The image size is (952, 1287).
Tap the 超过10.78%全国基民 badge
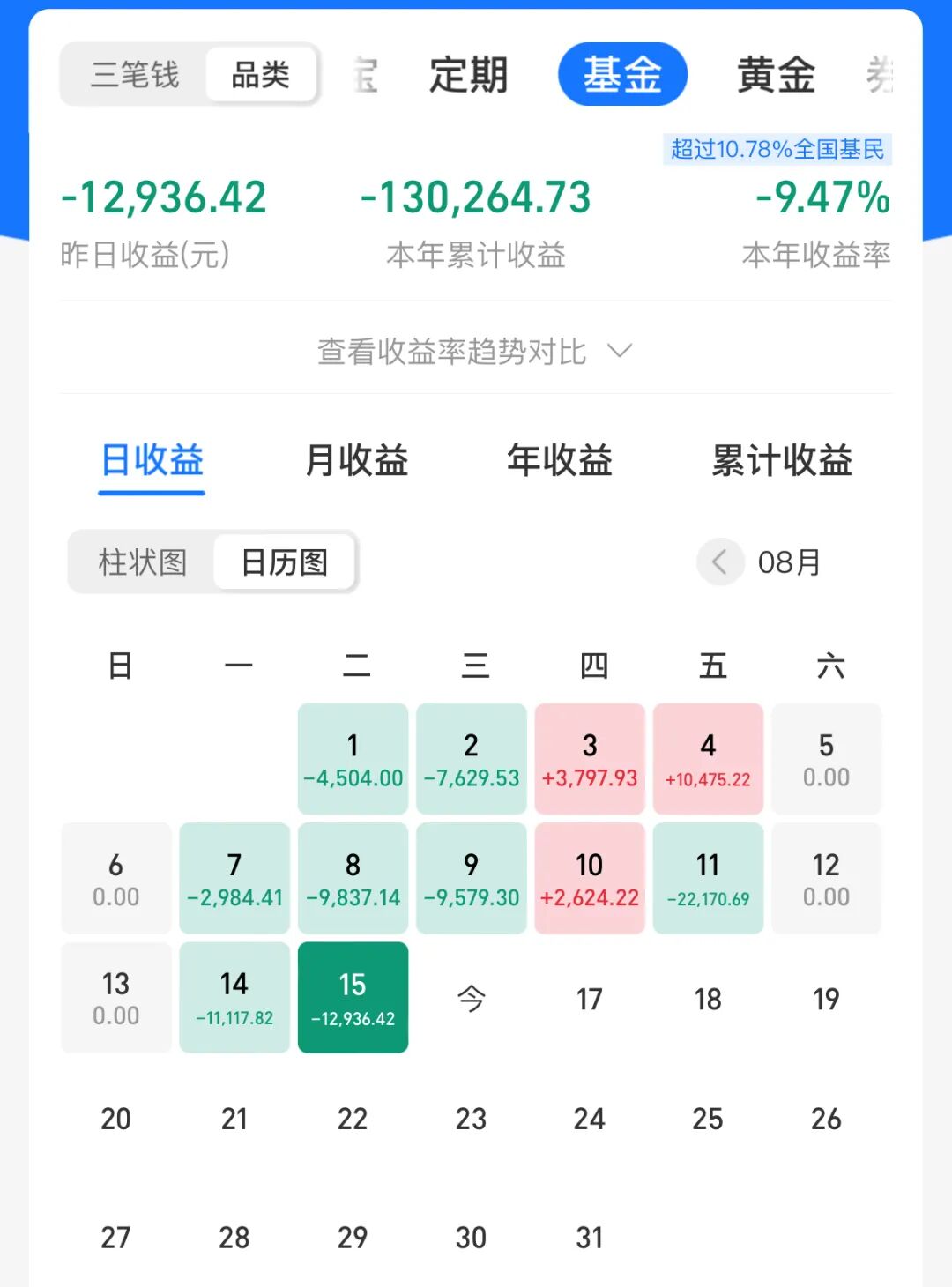[x=777, y=149]
